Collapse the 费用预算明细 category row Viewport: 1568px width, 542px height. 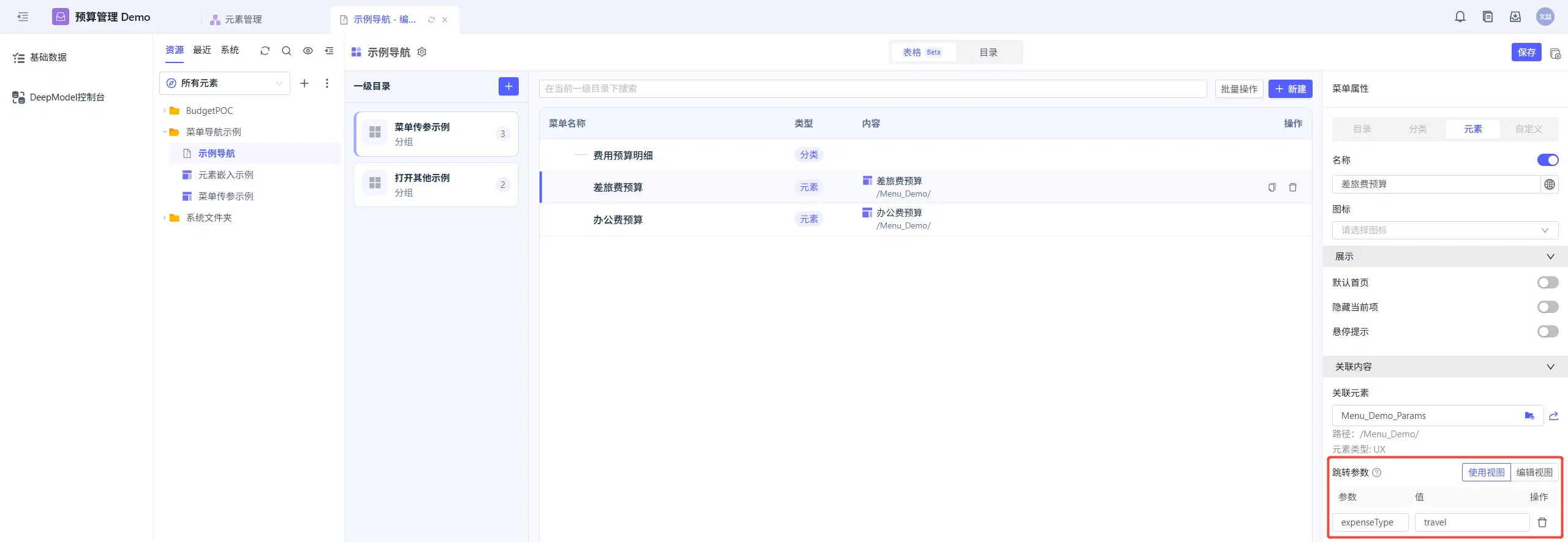(x=581, y=156)
